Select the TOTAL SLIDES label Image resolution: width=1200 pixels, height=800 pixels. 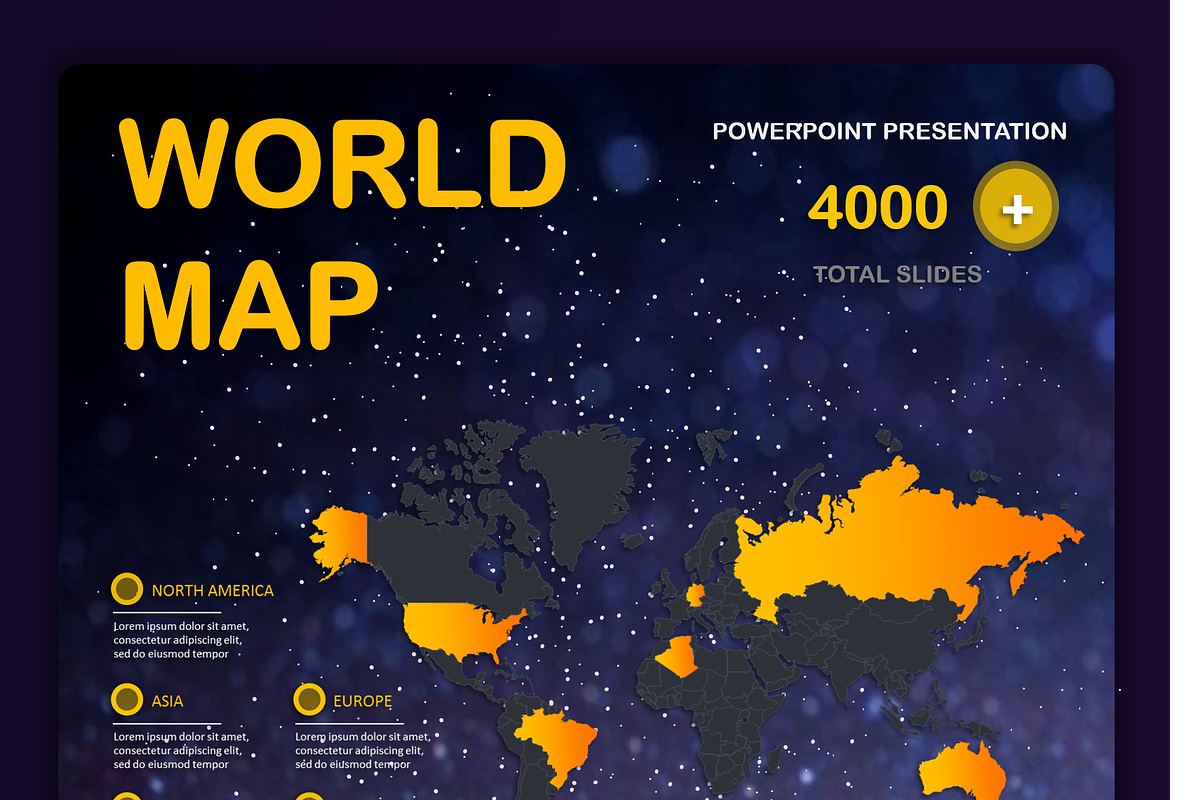click(895, 274)
